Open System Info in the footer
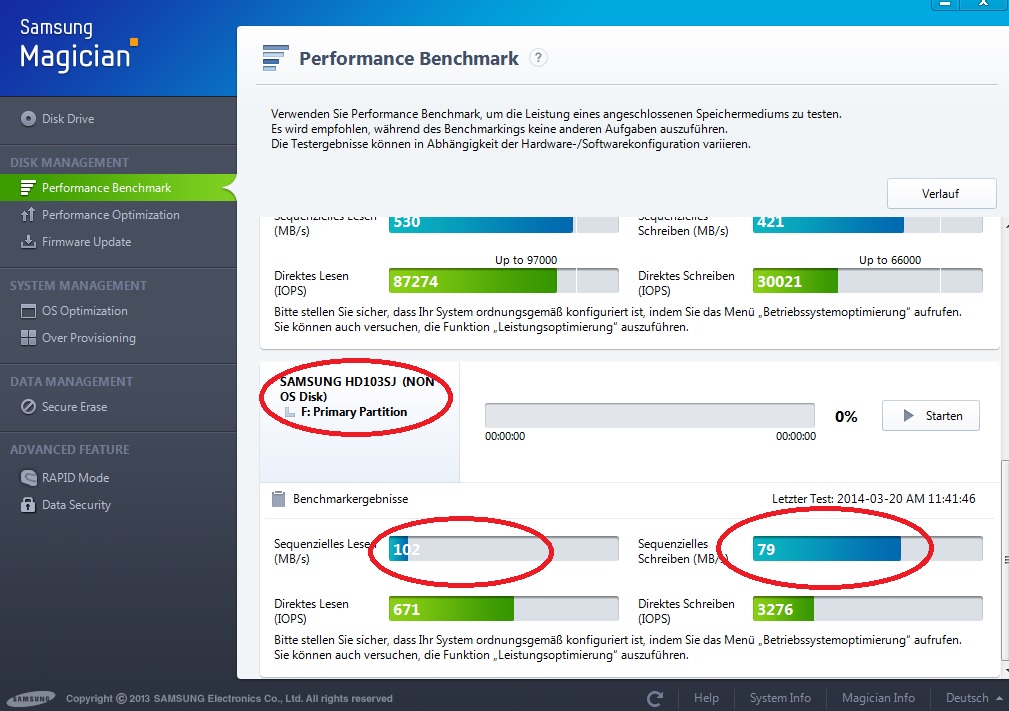The height and width of the screenshot is (711, 1009). (780, 698)
